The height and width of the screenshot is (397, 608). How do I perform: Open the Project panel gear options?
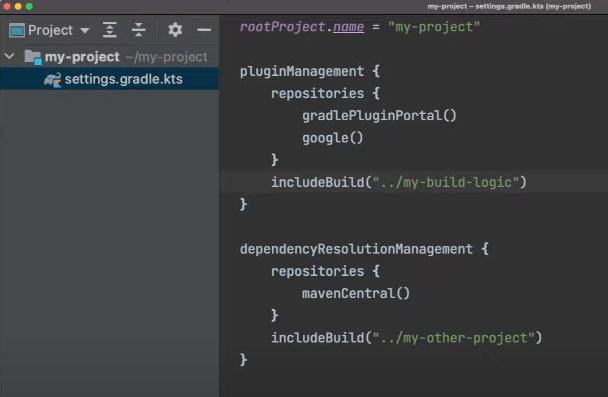[175, 30]
